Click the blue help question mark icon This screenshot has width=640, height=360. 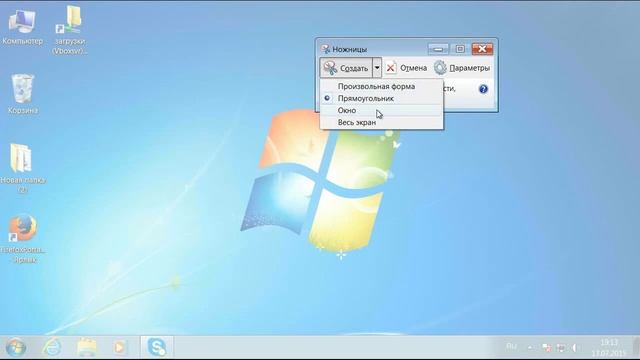pyautogui.click(x=483, y=89)
